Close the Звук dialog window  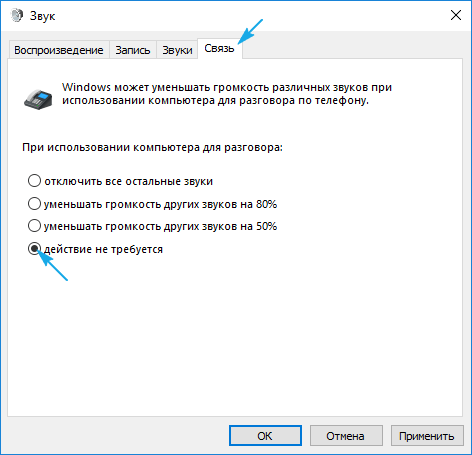pos(456,15)
